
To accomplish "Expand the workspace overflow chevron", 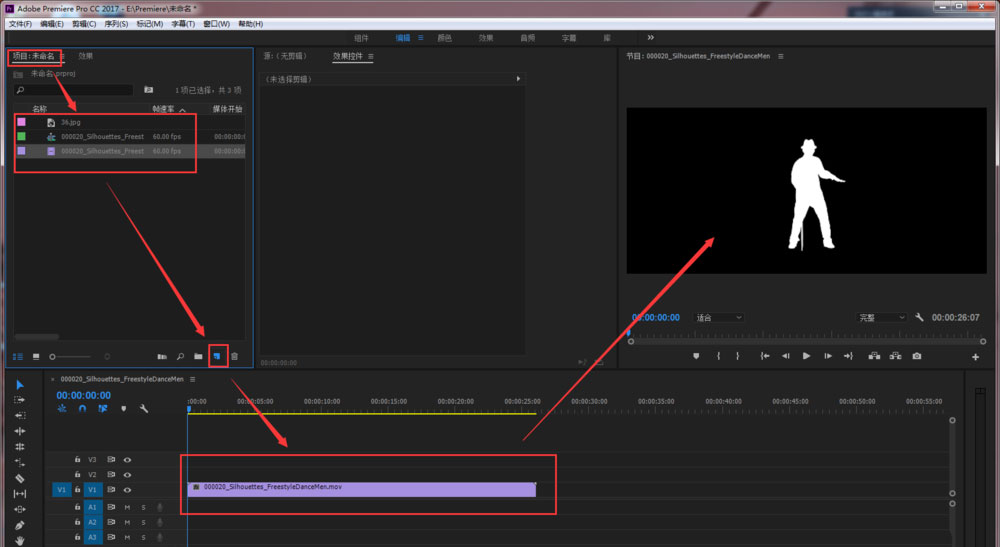I will (650, 37).
